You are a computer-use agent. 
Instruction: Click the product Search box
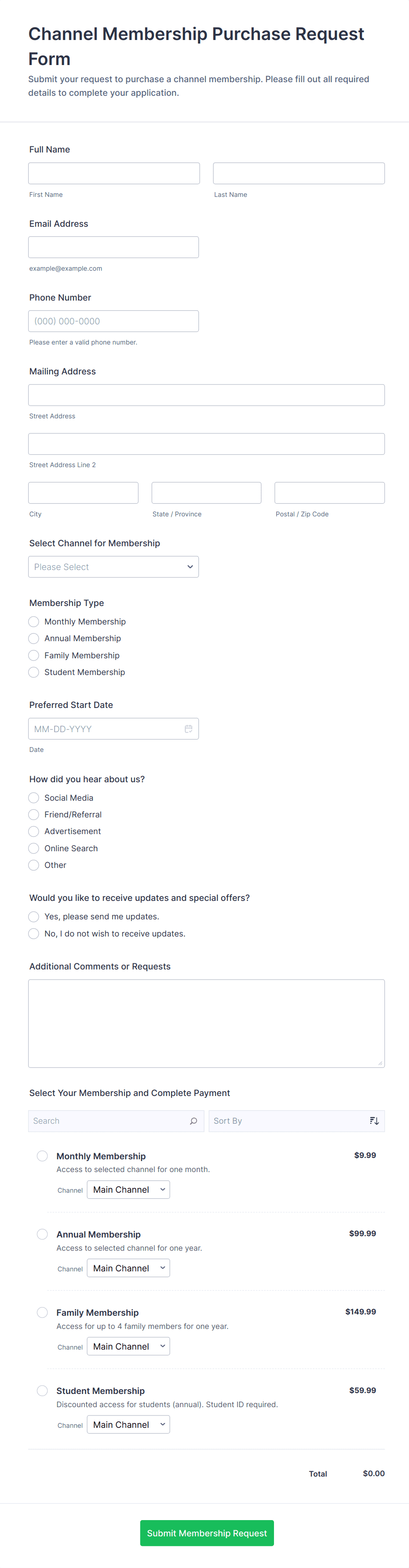110,1121
